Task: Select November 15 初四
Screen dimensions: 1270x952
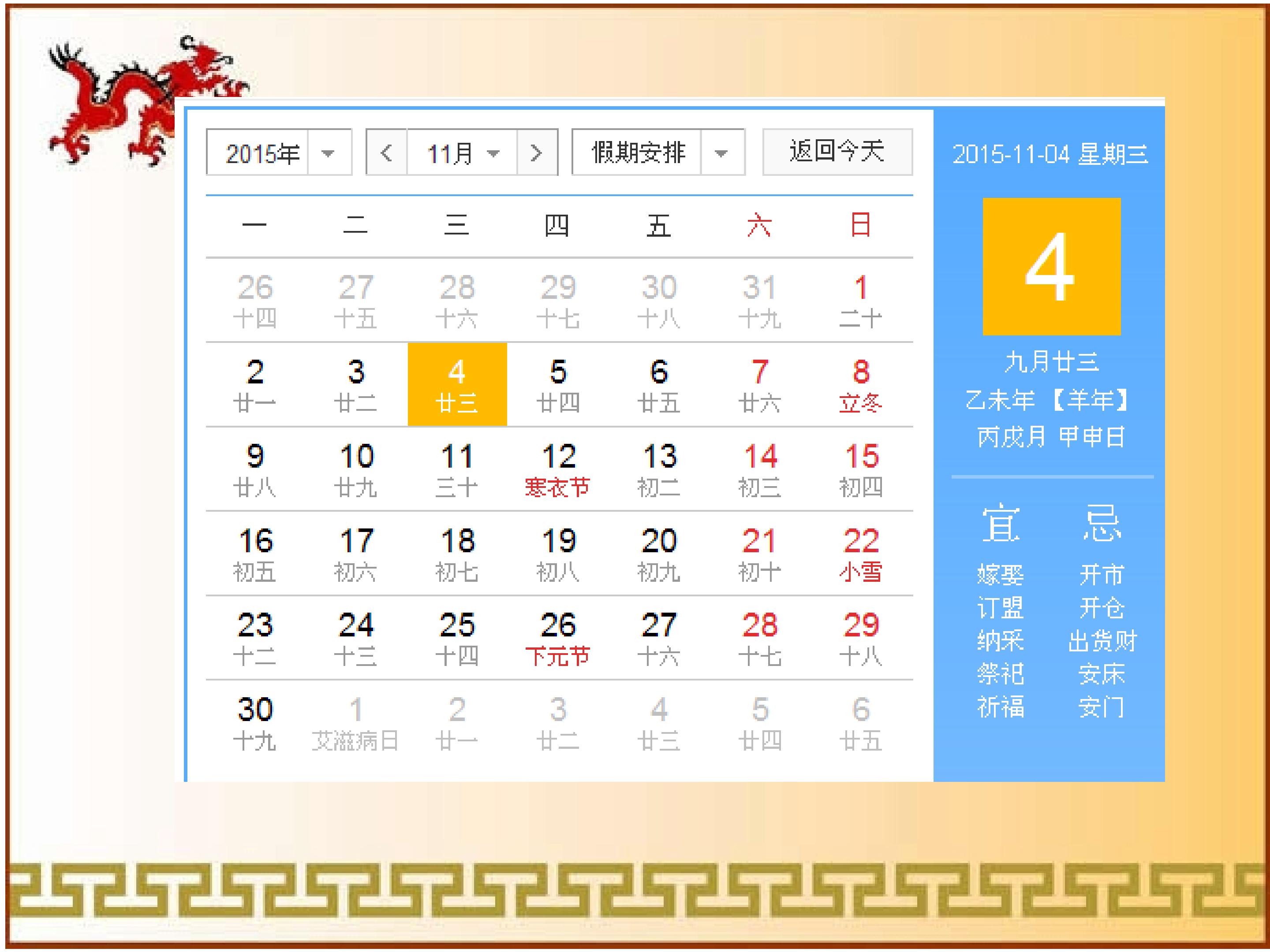Action: [861, 469]
